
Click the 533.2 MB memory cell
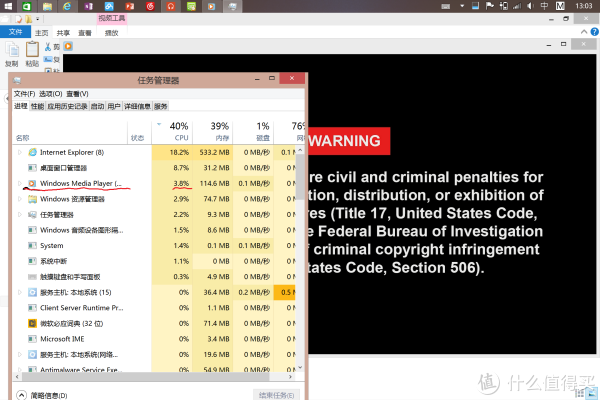[214, 152]
